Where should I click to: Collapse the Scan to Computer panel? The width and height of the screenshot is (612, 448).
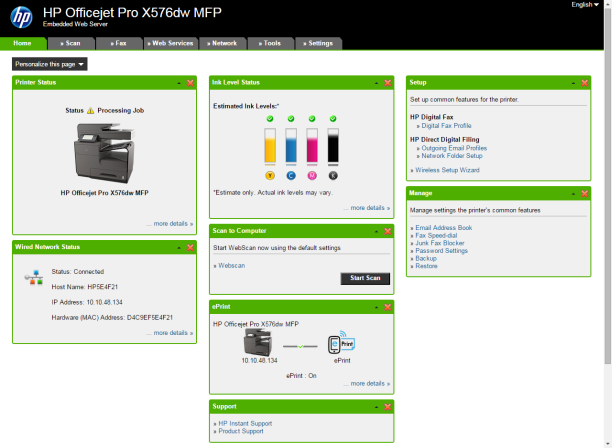(377, 232)
